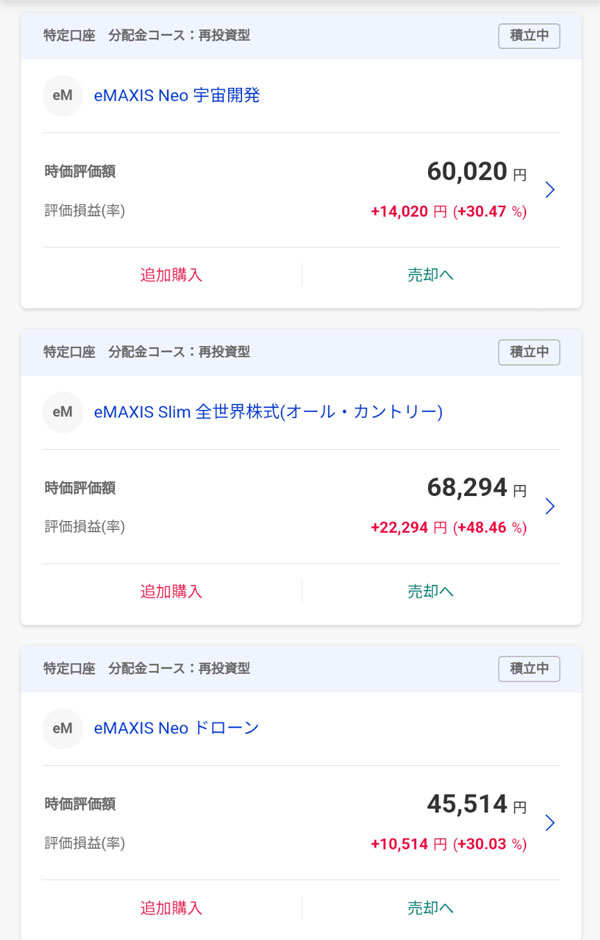The width and height of the screenshot is (600, 940).
Task: Open the eMAXIS Neo 宇宙開発 fund link
Action: pos(177,96)
